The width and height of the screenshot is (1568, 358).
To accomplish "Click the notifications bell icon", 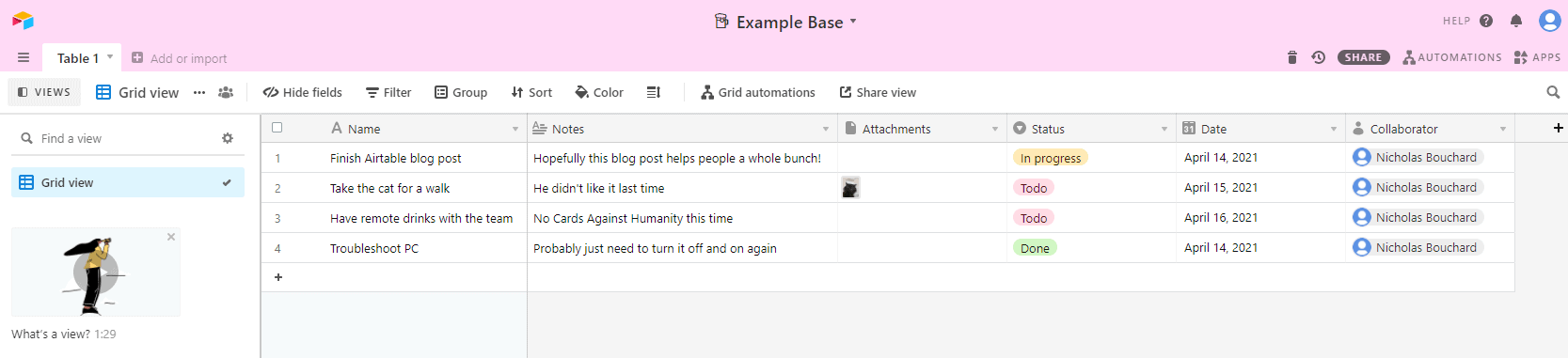I will 1516,21.
